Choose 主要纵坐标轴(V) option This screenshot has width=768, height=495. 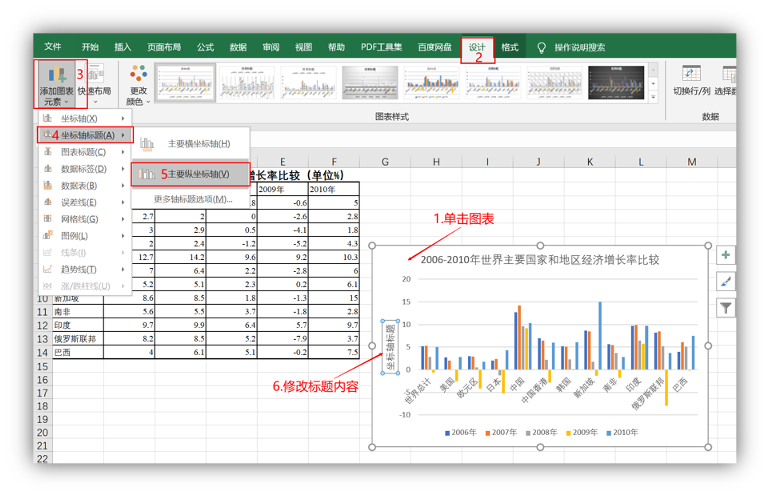[191, 174]
